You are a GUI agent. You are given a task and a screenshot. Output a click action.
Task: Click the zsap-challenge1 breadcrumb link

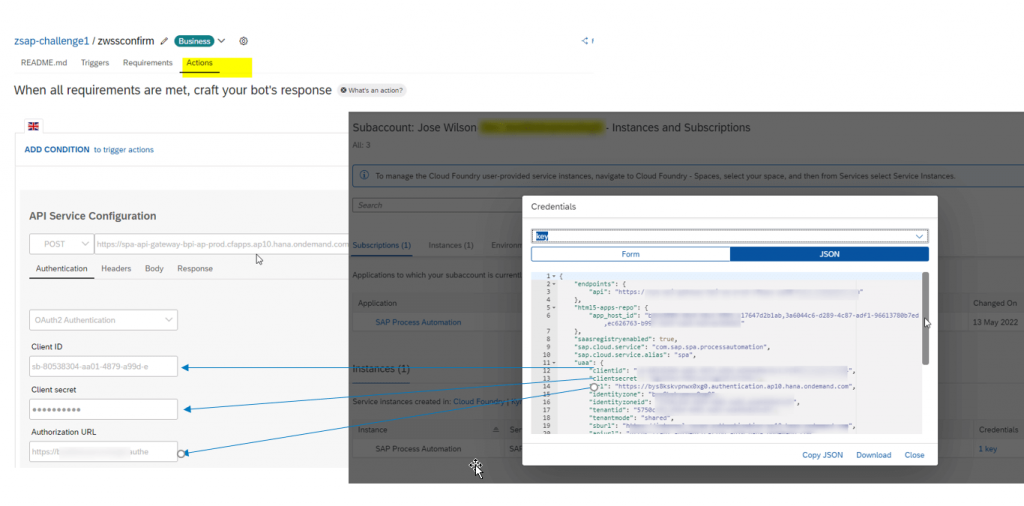[x=52, y=41]
